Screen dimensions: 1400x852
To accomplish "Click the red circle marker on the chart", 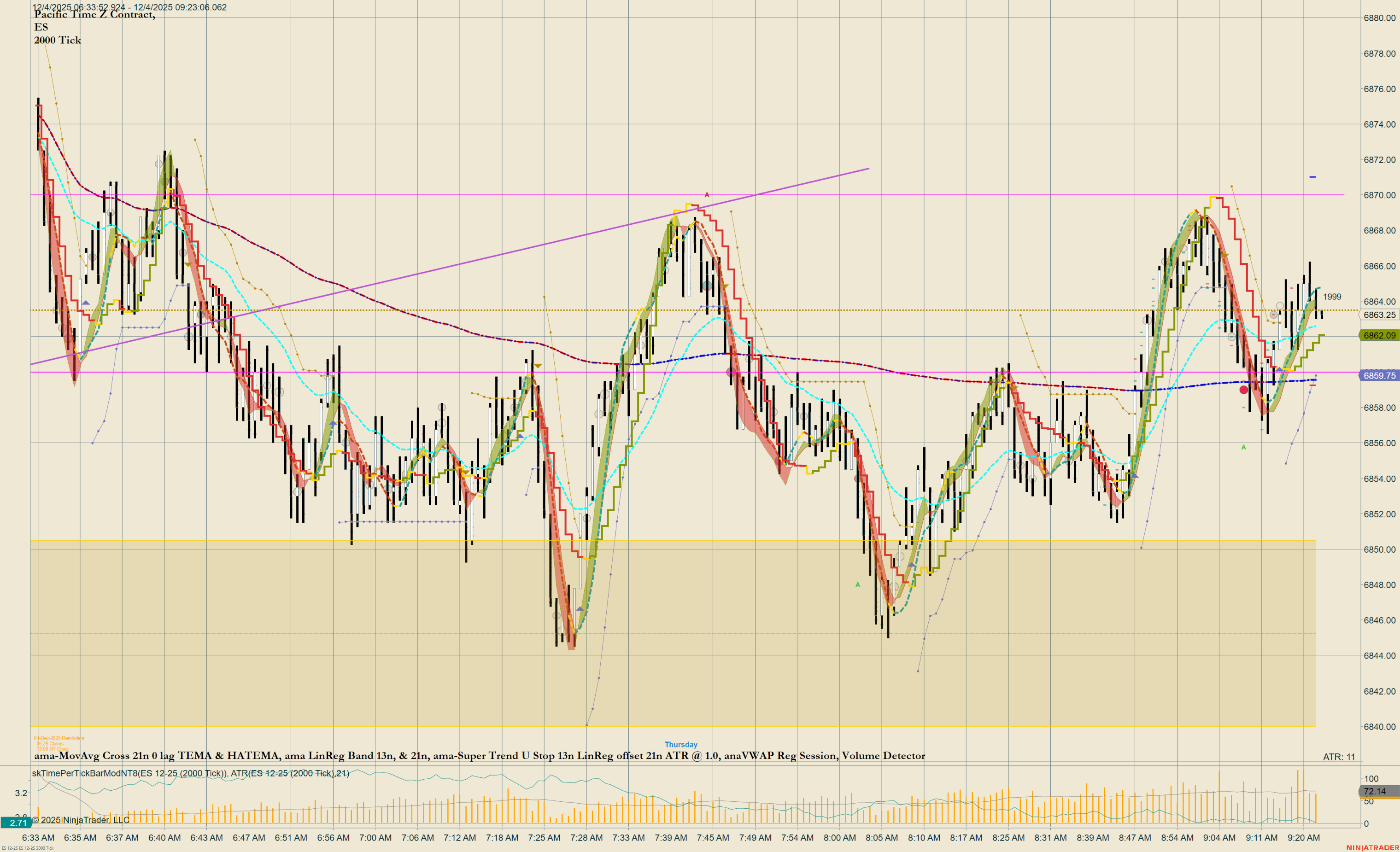I will point(1244,390).
